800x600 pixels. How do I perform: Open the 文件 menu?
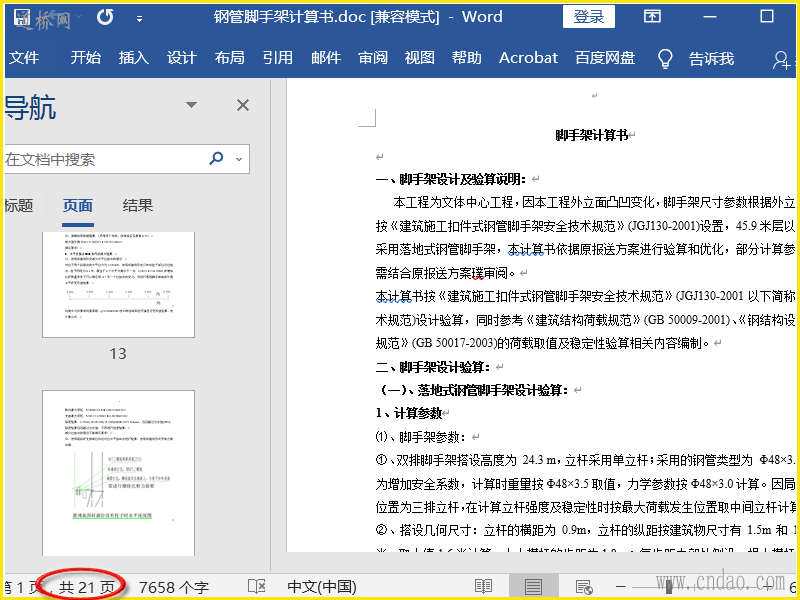24,58
